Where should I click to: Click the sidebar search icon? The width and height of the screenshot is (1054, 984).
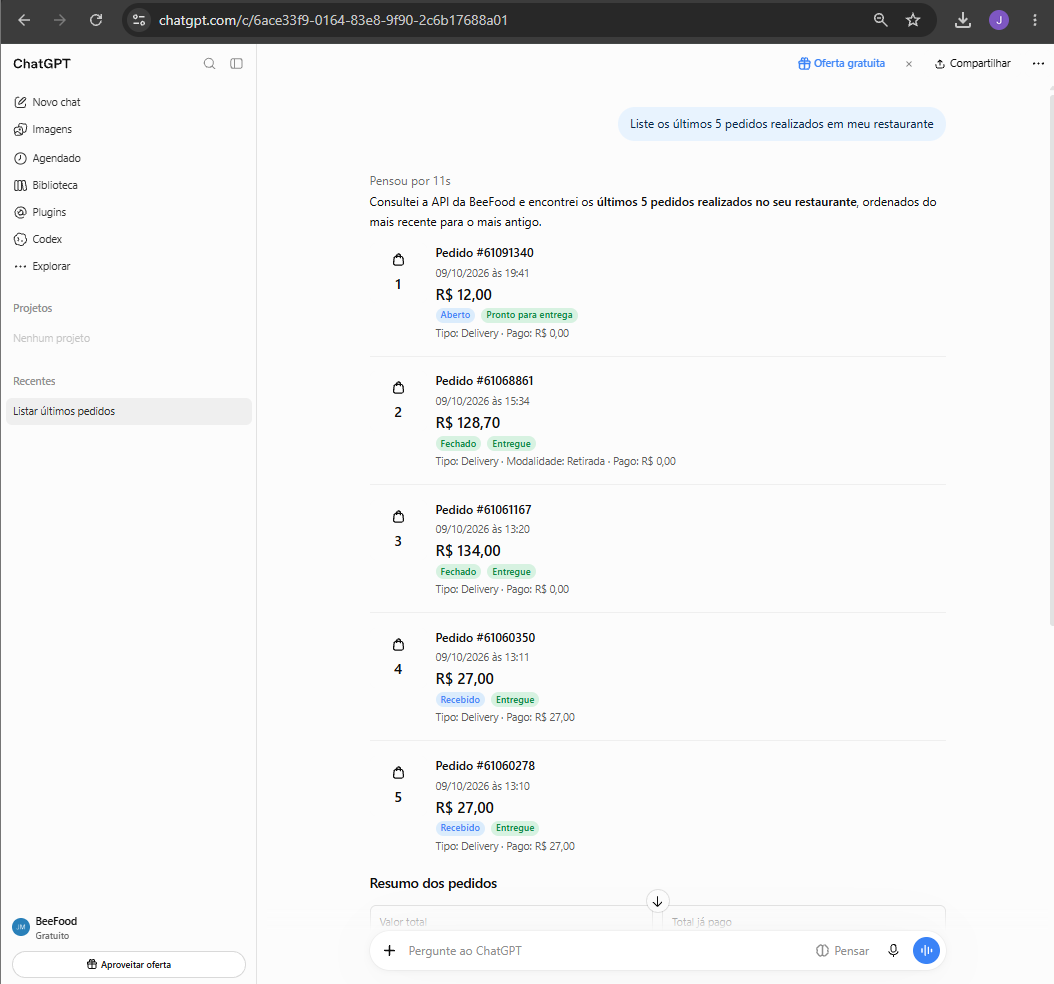click(x=210, y=64)
